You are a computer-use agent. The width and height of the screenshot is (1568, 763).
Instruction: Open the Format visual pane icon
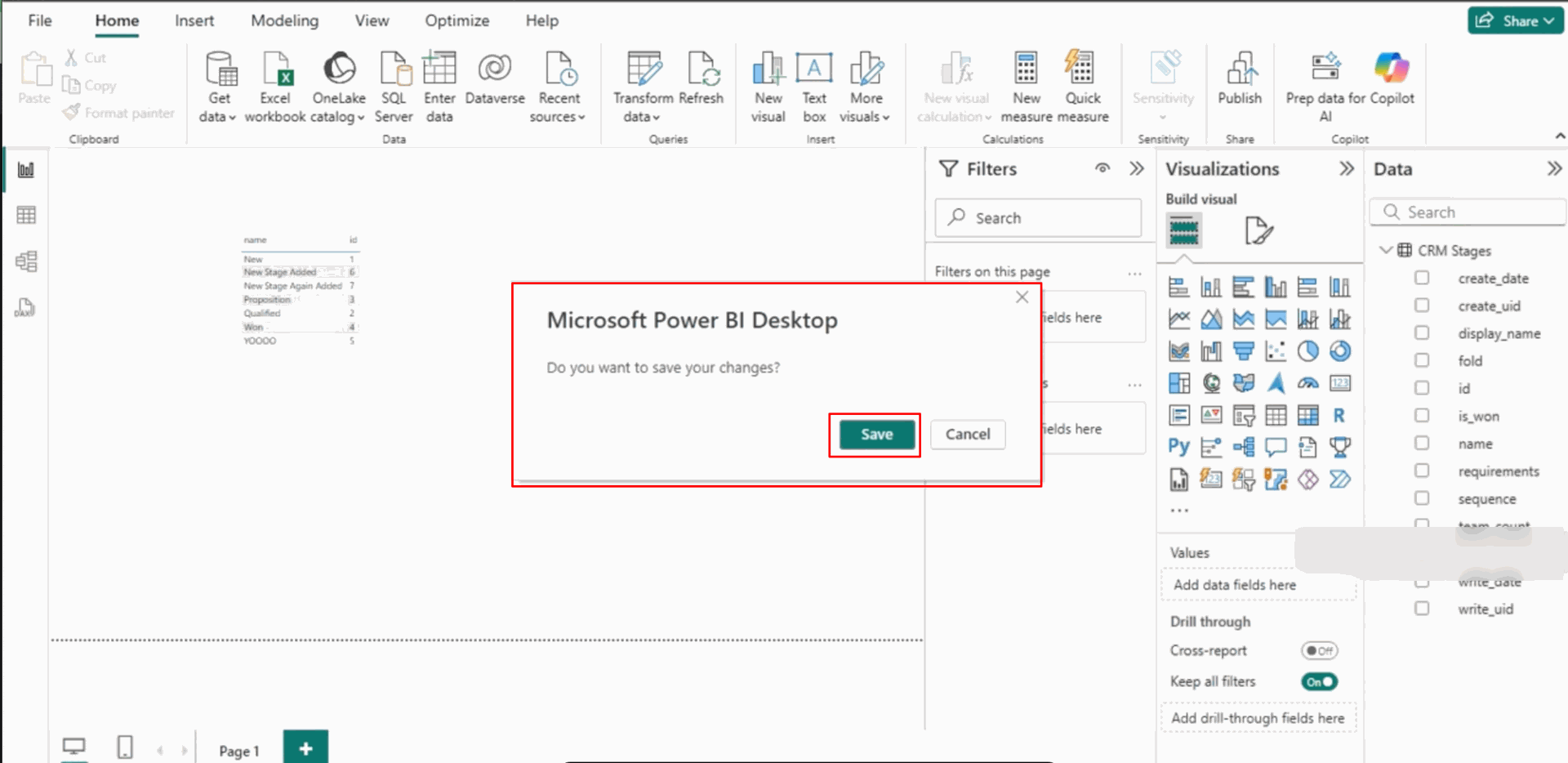point(1258,230)
